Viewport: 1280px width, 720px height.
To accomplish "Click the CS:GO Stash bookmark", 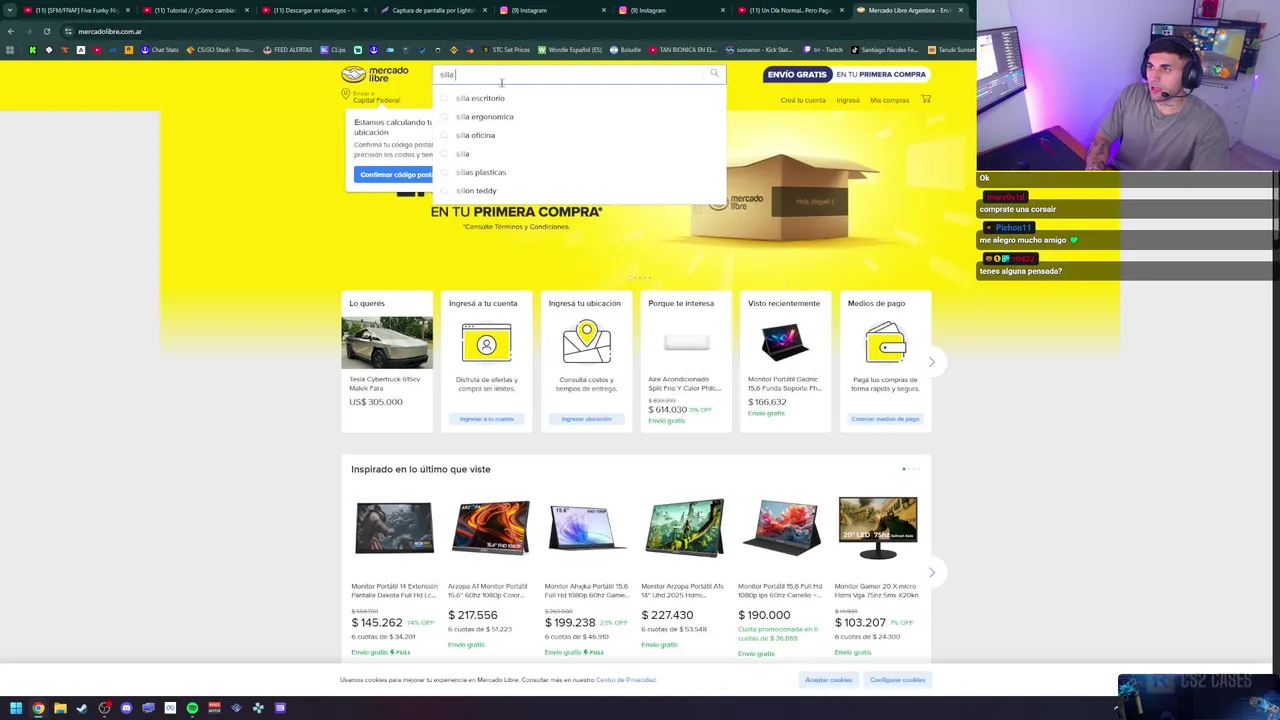I will 219,50.
